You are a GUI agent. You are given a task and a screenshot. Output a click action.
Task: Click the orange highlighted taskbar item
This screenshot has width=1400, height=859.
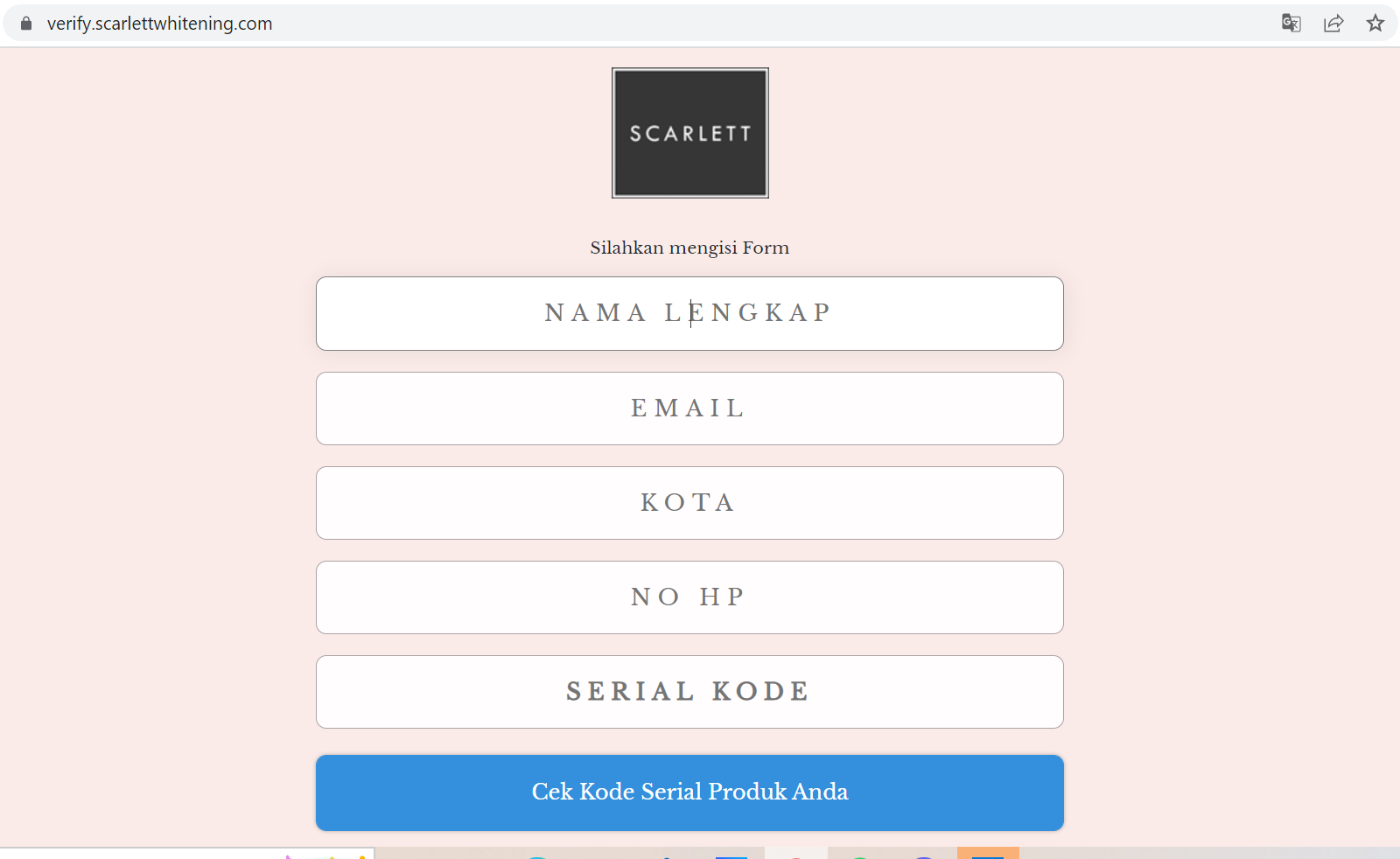[x=988, y=853]
